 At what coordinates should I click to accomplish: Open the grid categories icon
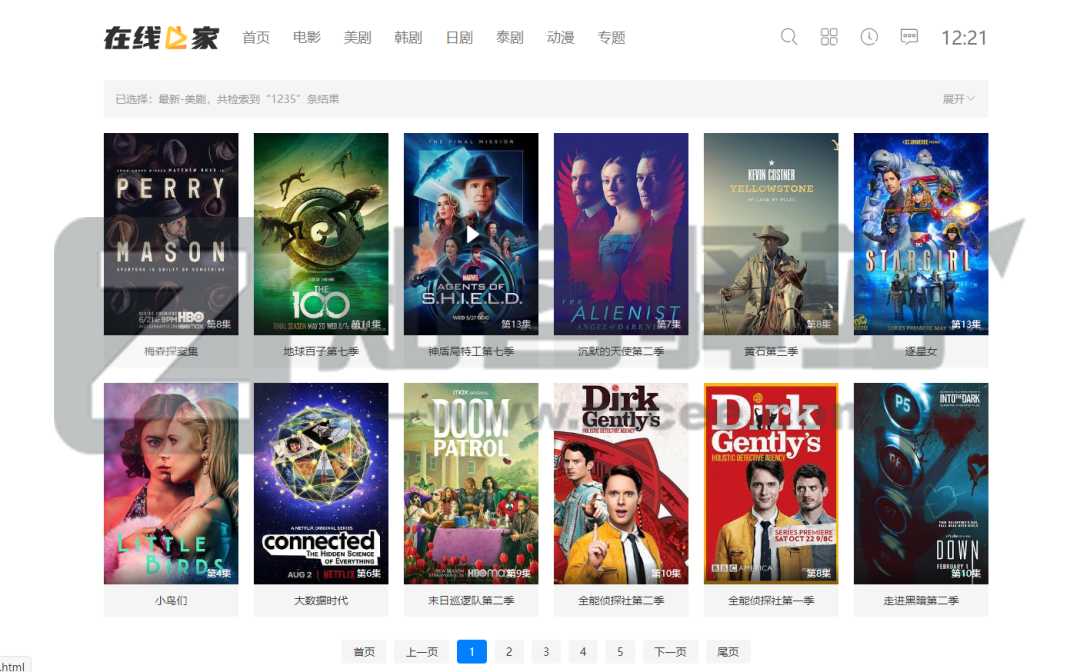(829, 37)
